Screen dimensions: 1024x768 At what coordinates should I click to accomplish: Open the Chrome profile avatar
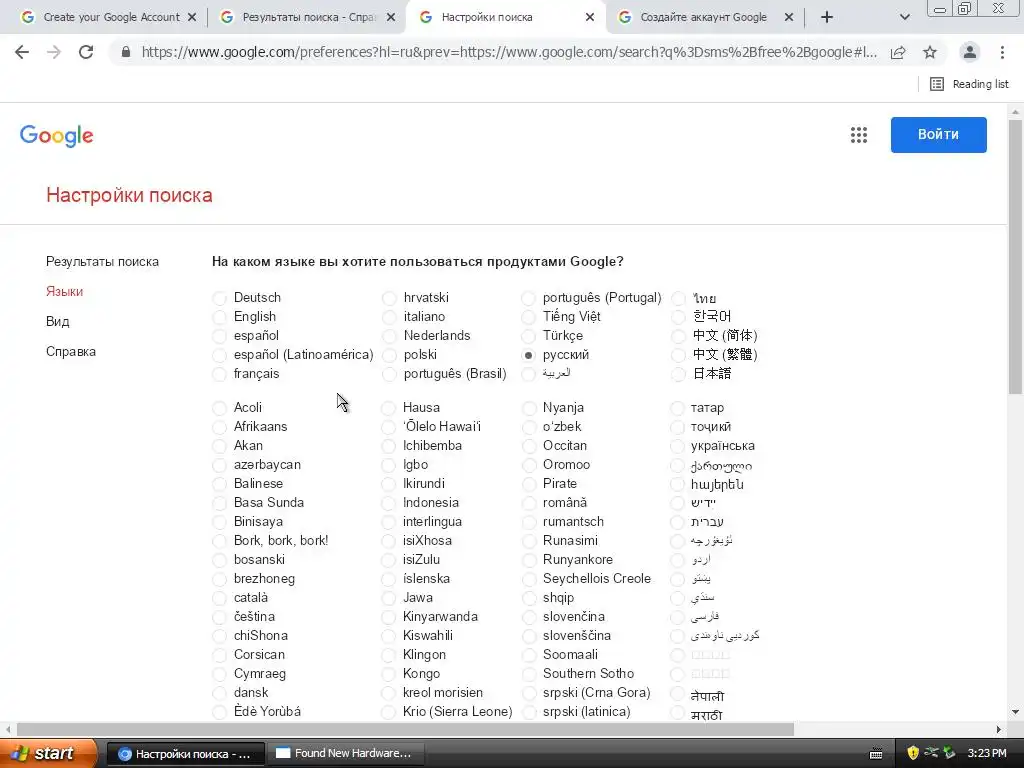(970, 52)
